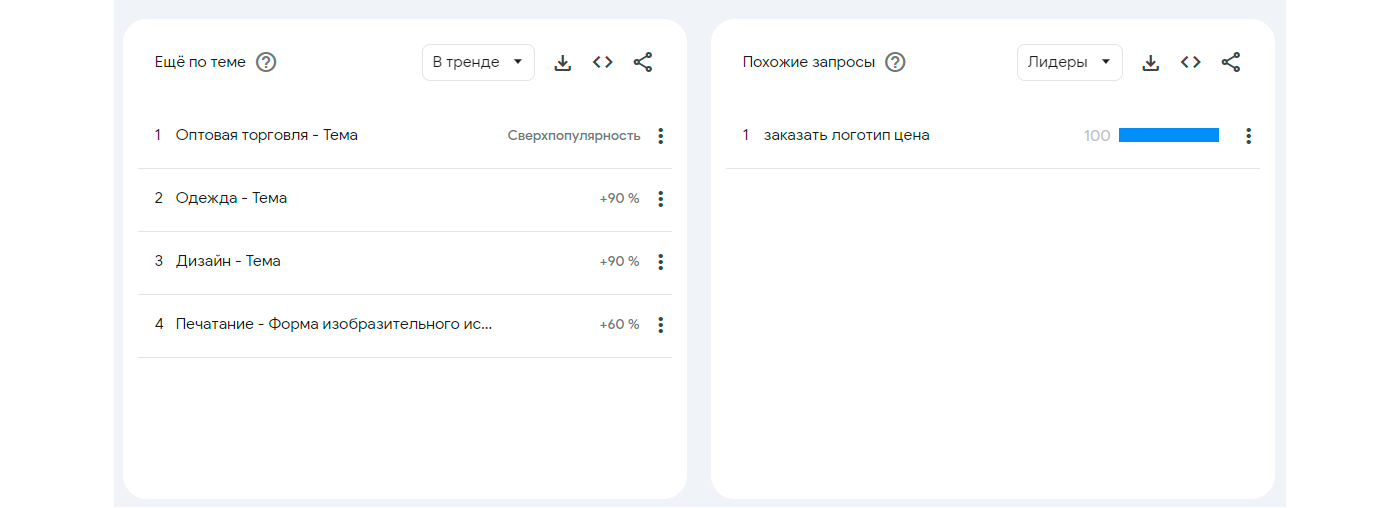Download the 'Ещё по теме' data as CSV
The width and height of the screenshot is (1400, 508).
point(563,63)
